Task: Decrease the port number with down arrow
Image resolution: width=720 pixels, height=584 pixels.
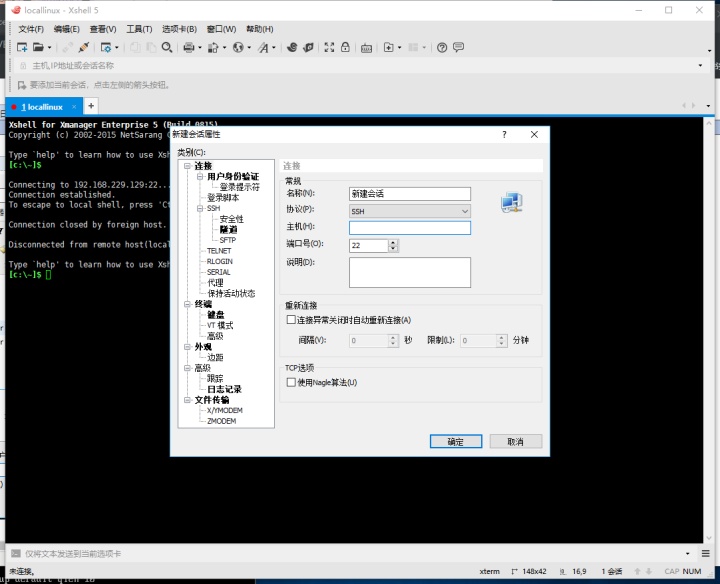Action: coord(393,248)
